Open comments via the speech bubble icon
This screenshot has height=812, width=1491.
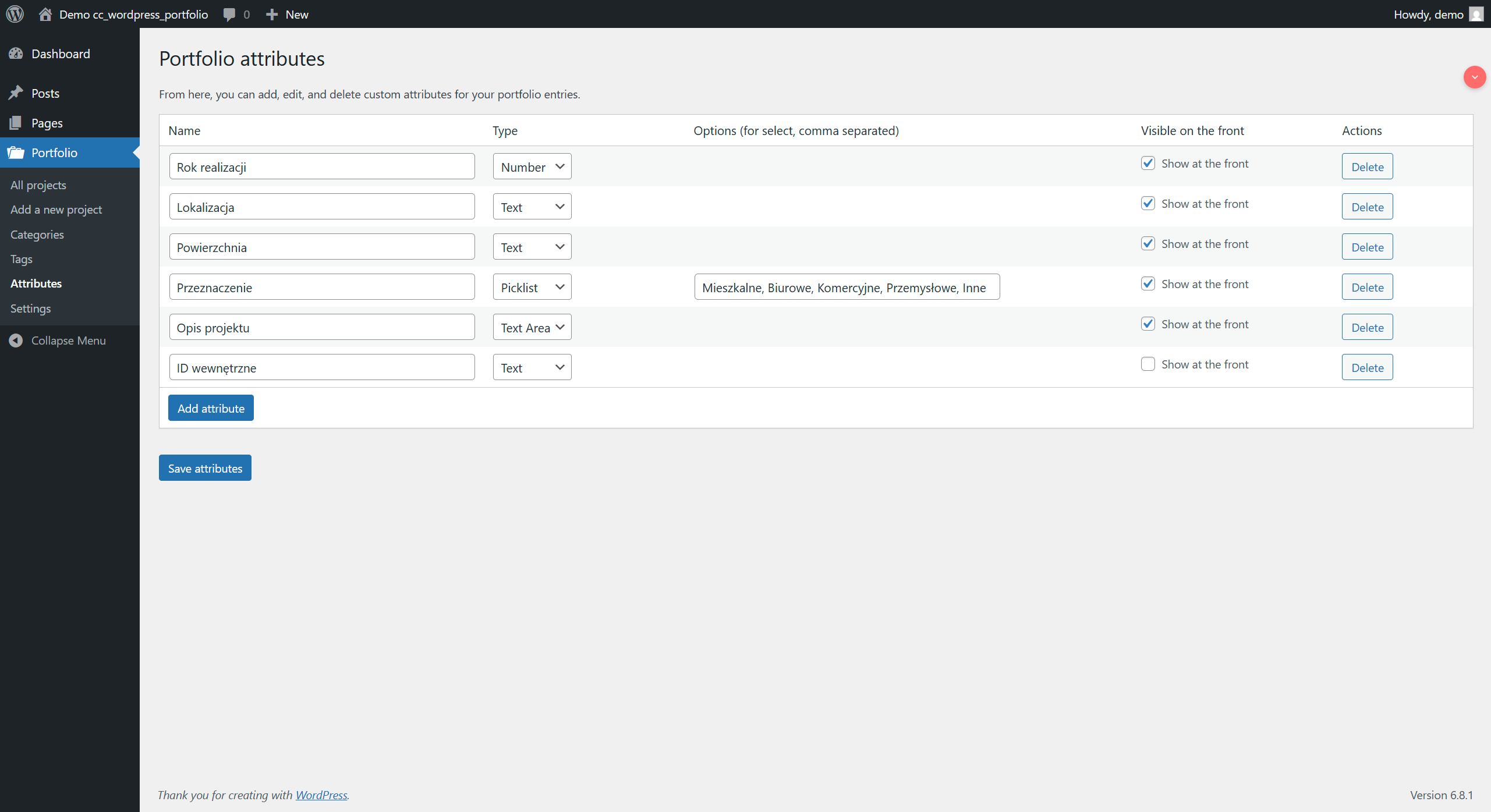[x=229, y=14]
